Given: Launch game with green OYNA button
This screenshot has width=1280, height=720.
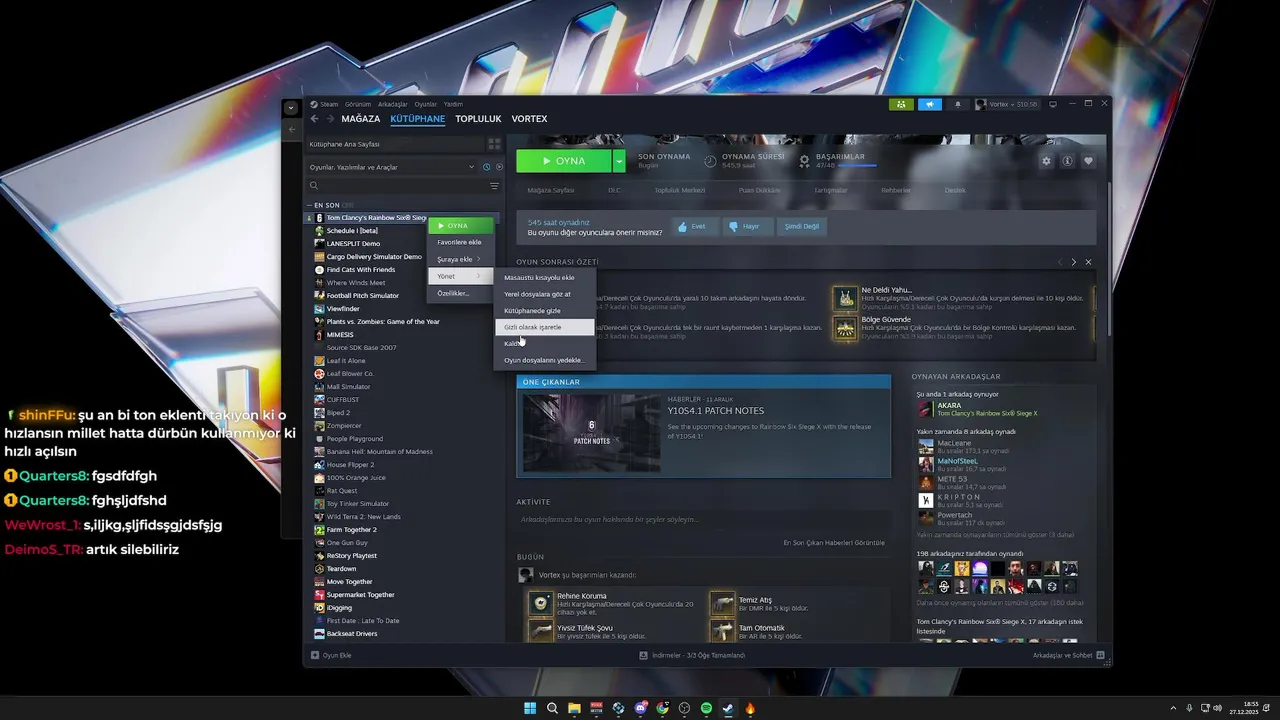Looking at the screenshot, I should [x=564, y=161].
